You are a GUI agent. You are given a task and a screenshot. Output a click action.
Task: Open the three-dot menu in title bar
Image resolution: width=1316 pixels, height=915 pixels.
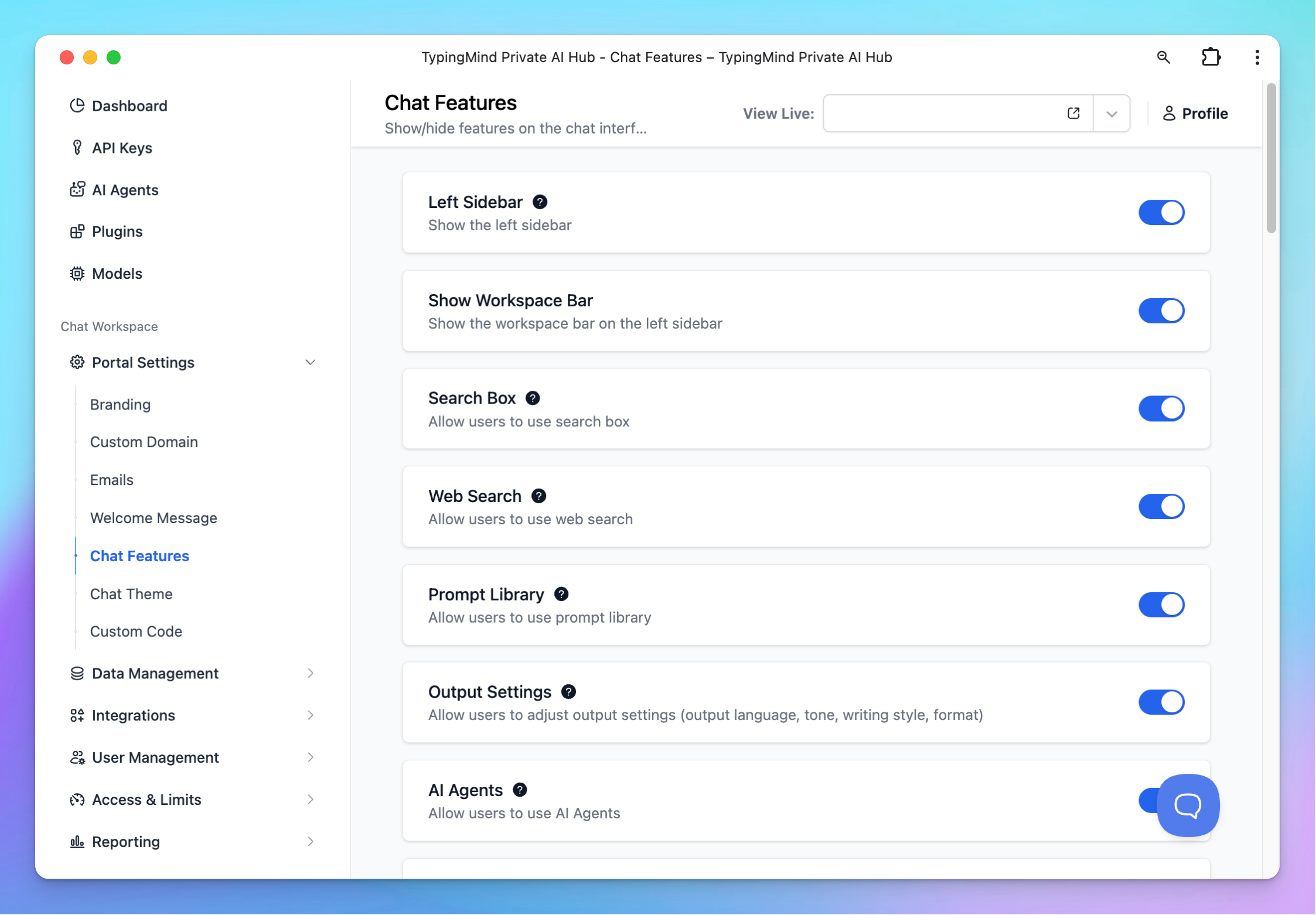point(1257,57)
